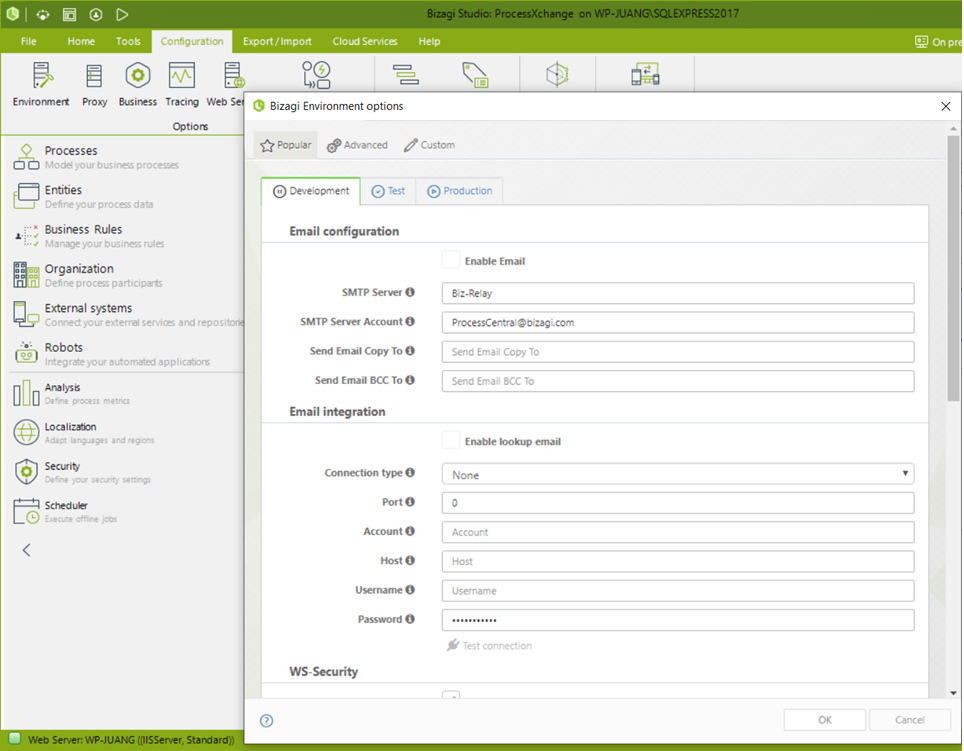The height and width of the screenshot is (751, 964).
Task: Click the Send Email BCC To field
Action: [678, 381]
